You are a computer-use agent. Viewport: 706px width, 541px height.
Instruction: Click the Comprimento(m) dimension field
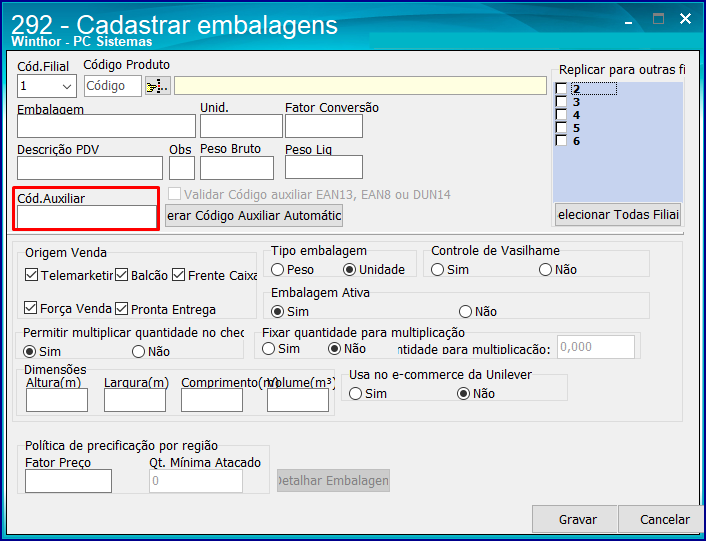click(x=212, y=400)
